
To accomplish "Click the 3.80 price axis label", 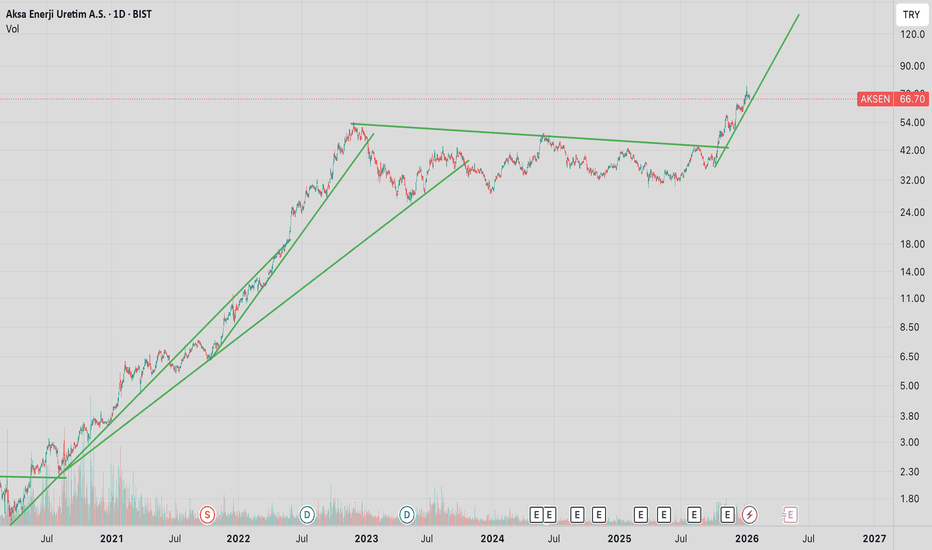I will coord(910,416).
